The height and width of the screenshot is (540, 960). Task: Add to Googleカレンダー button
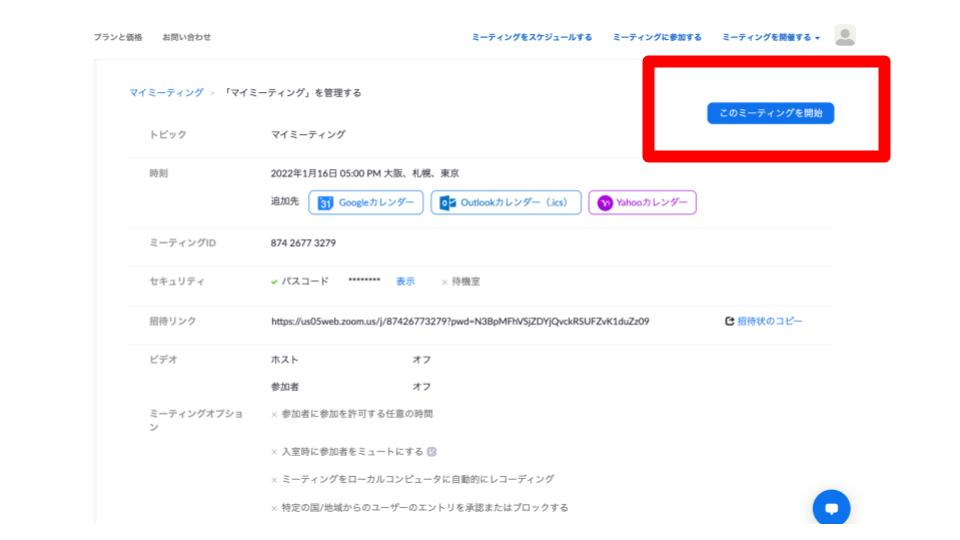pos(366,203)
